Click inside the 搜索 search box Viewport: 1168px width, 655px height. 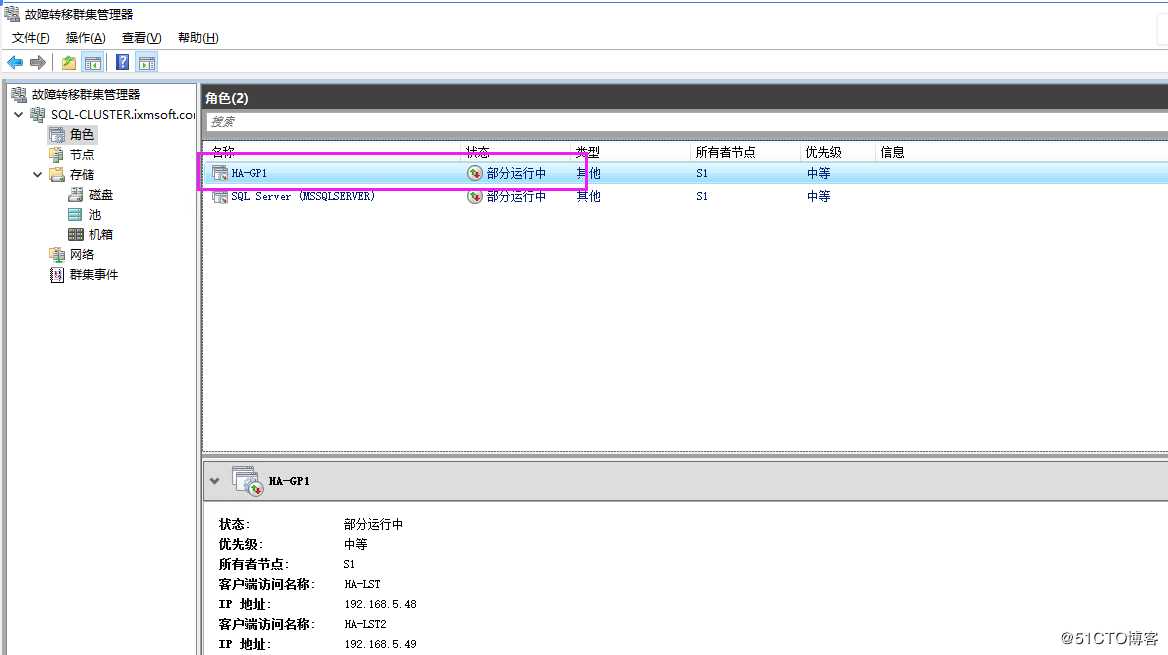click(300, 121)
